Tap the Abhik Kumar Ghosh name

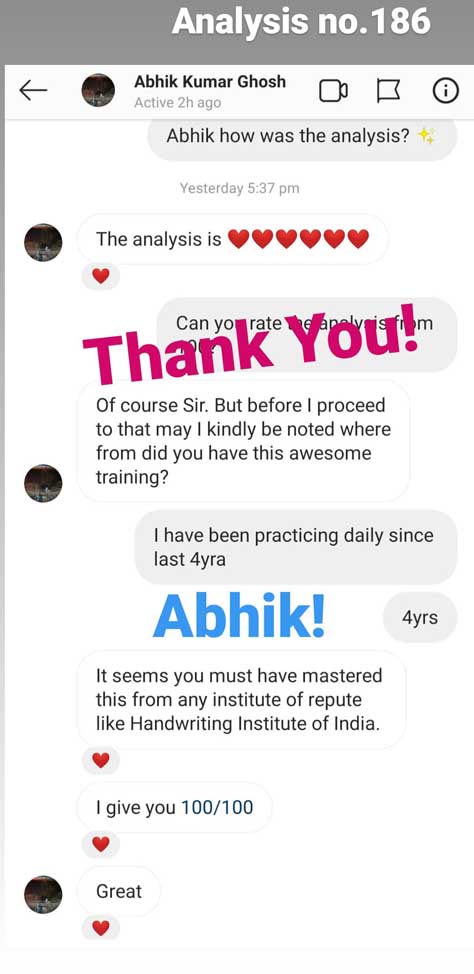pyautogui.click(x=210, y=81)
